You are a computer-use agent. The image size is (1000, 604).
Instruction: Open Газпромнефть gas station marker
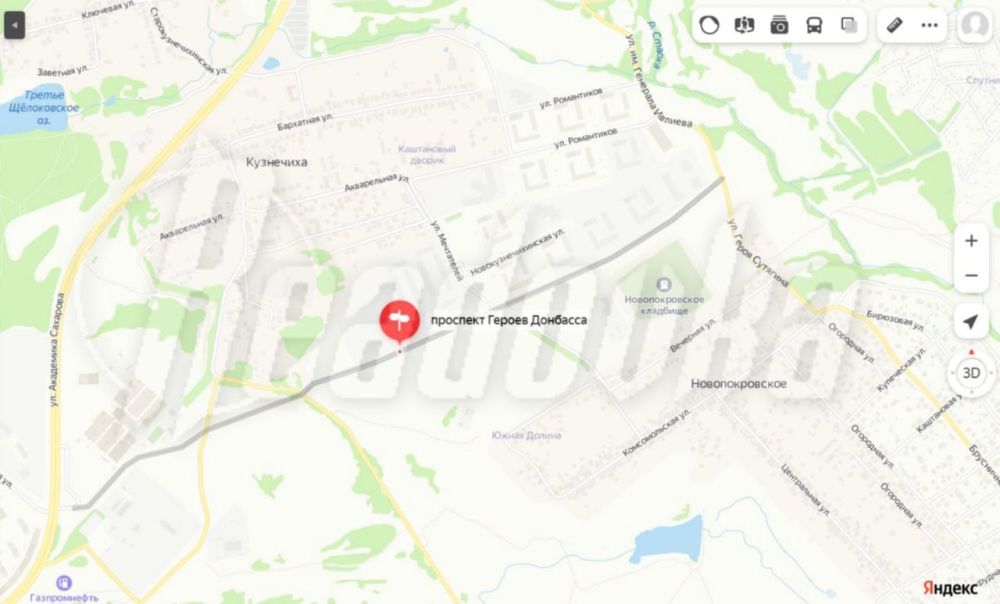pos(64,582)
